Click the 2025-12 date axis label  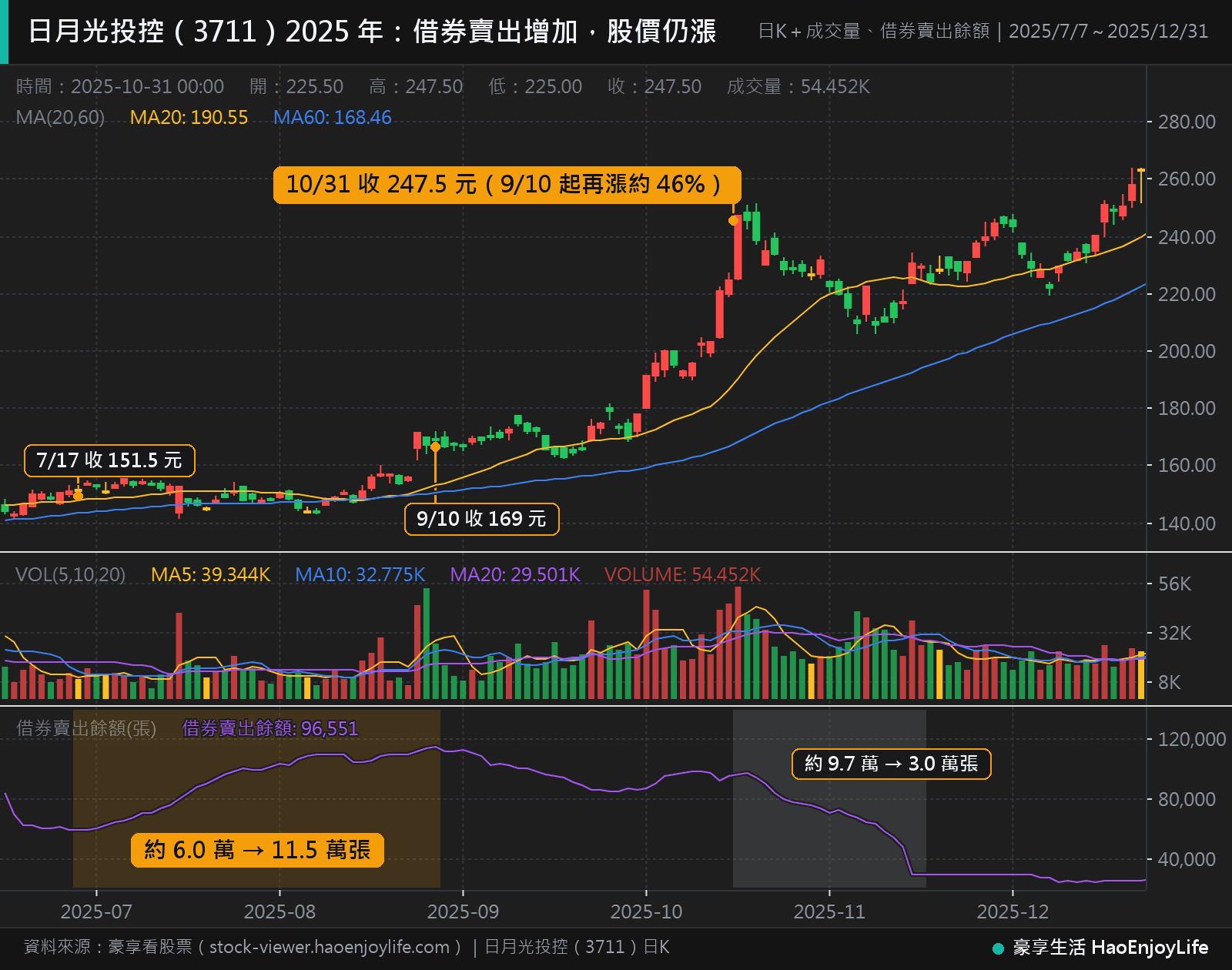tap(1013, 912)
